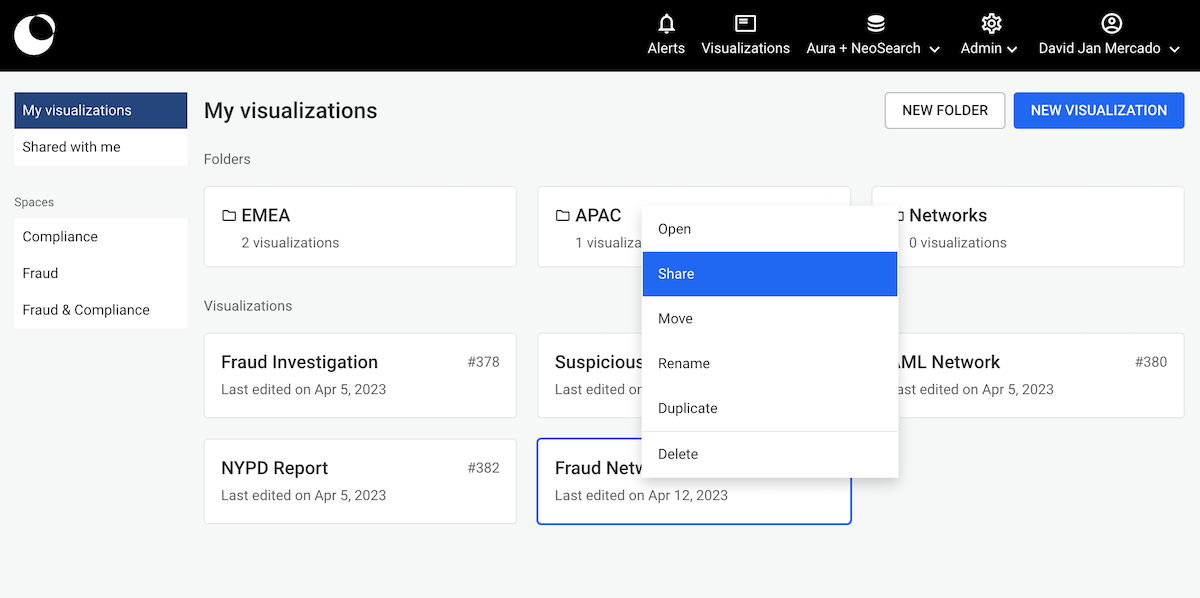Open the APAC folder
This screenshot has height=598, width=1200.
590,226
